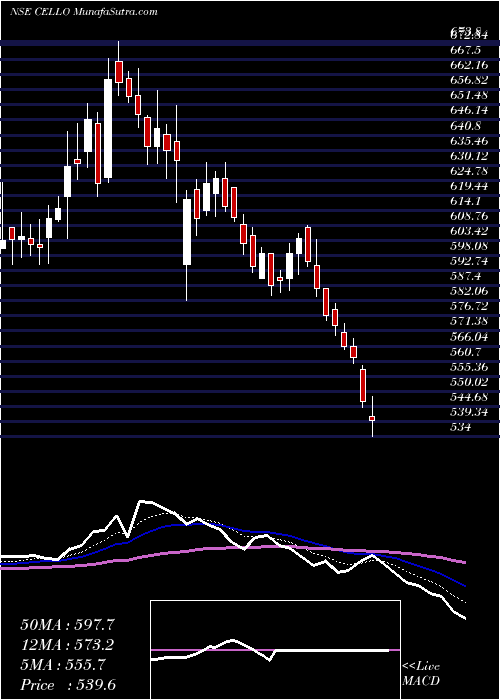Click the 662.16 price axis label
Viewport: 500px width, 700px height.
pos(469,65)
